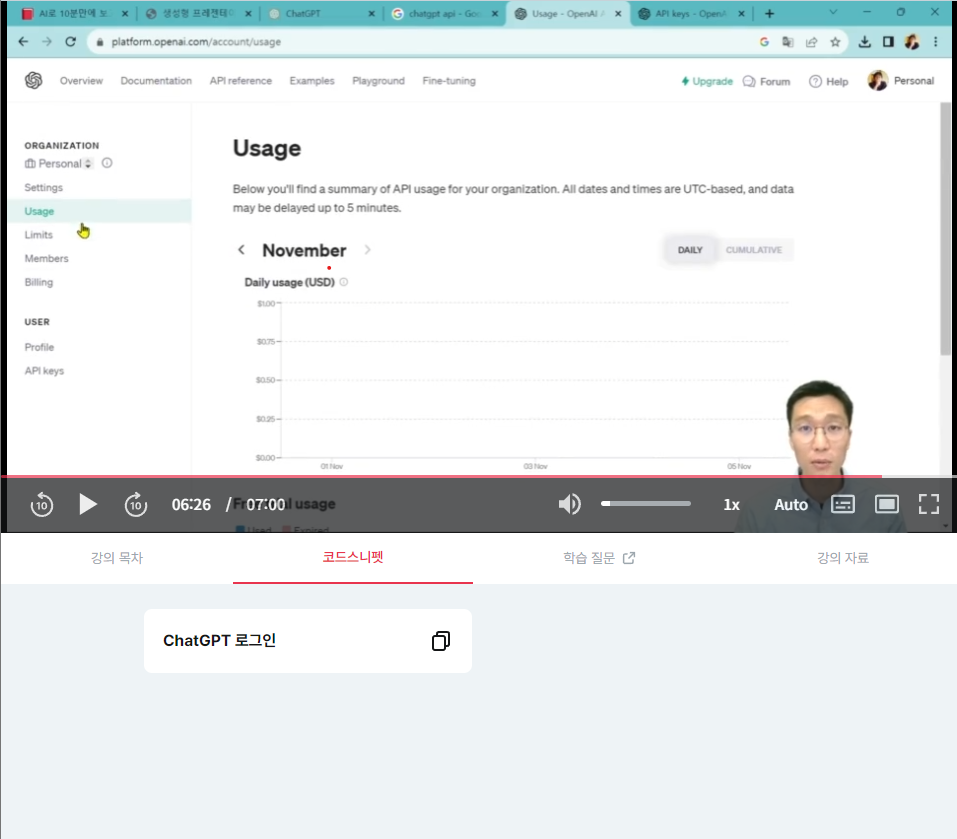Click the page vertical scrollbar
The width and height of the screenshot is (957, 839).
tap(945, 229)
